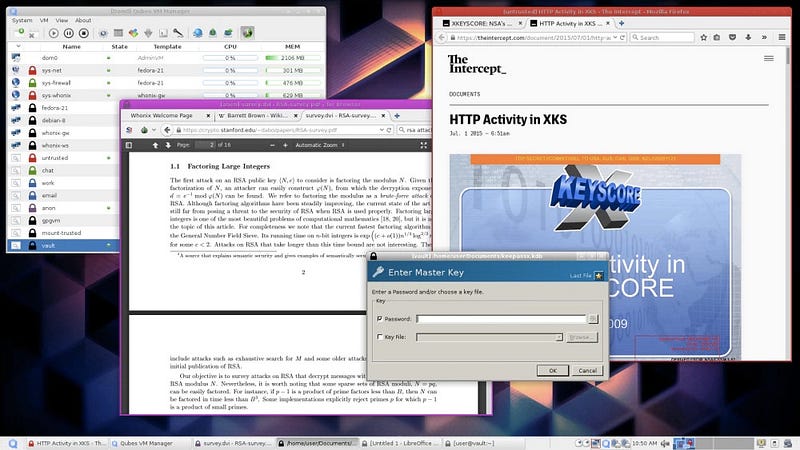This screenshot has height=450, width=800.
Task: Toggle the Password checkbox
Action: [379, 318]
